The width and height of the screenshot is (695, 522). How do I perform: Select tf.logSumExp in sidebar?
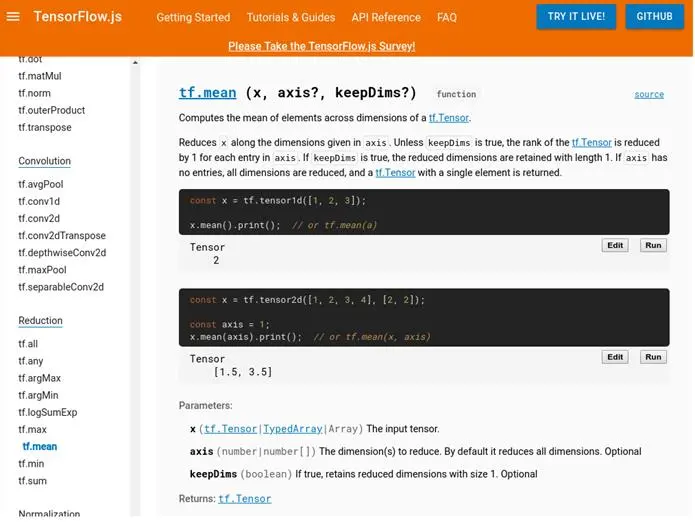pyautogui.click(x=47, y=412)
